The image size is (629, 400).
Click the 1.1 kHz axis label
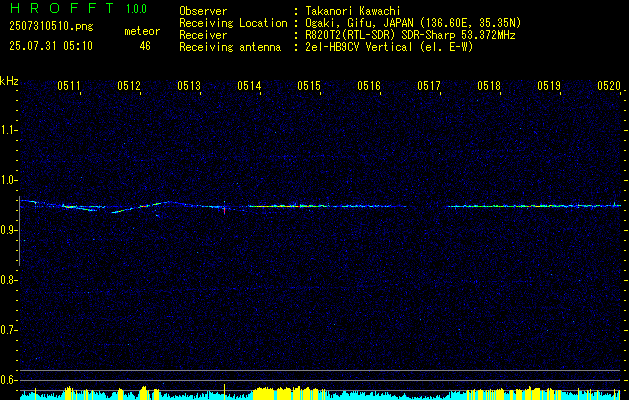click(x=8, y=130)
